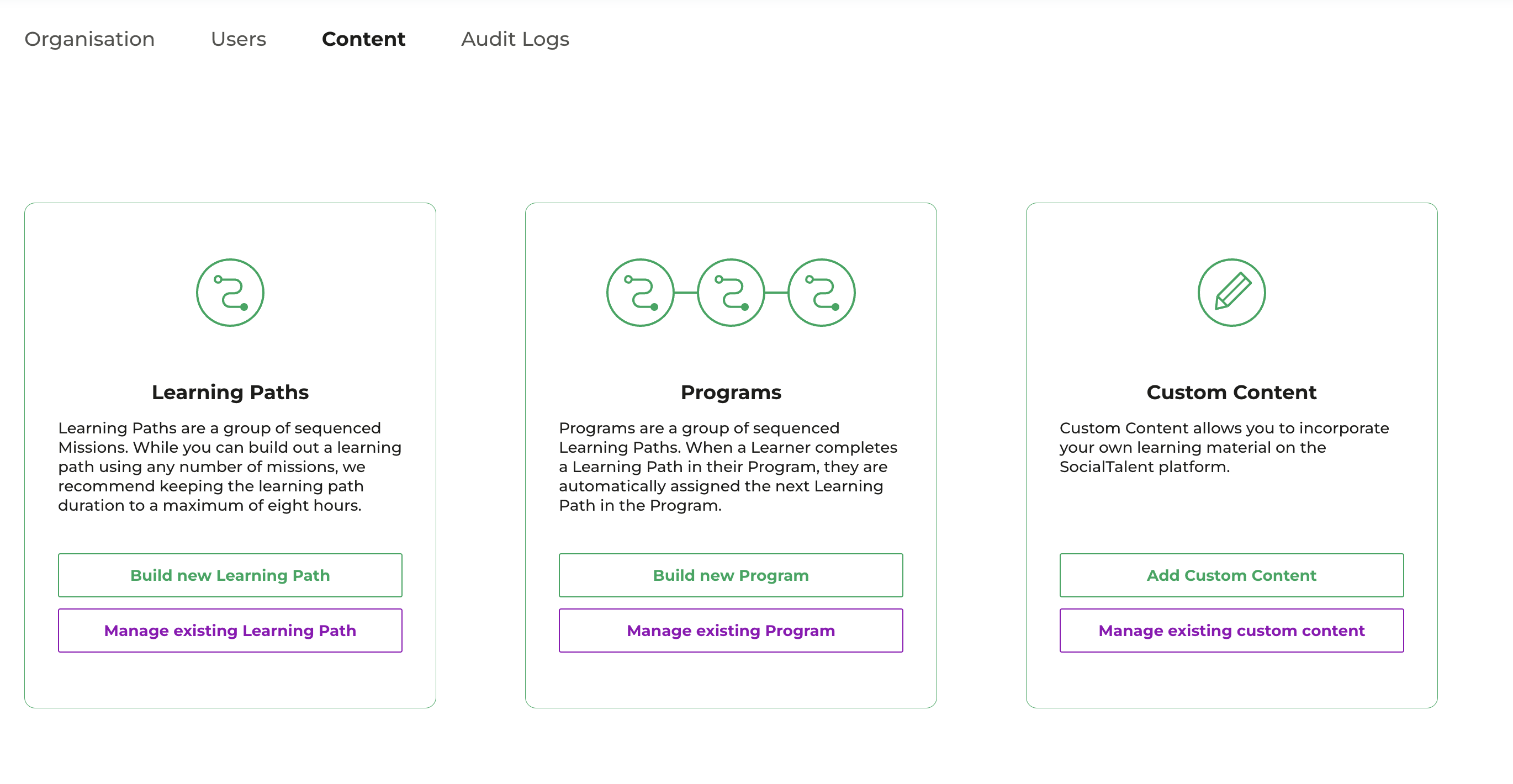Click the Custom Content card heading
The height and width of the screenshot is (784, 1513).
coord(1231,391)
